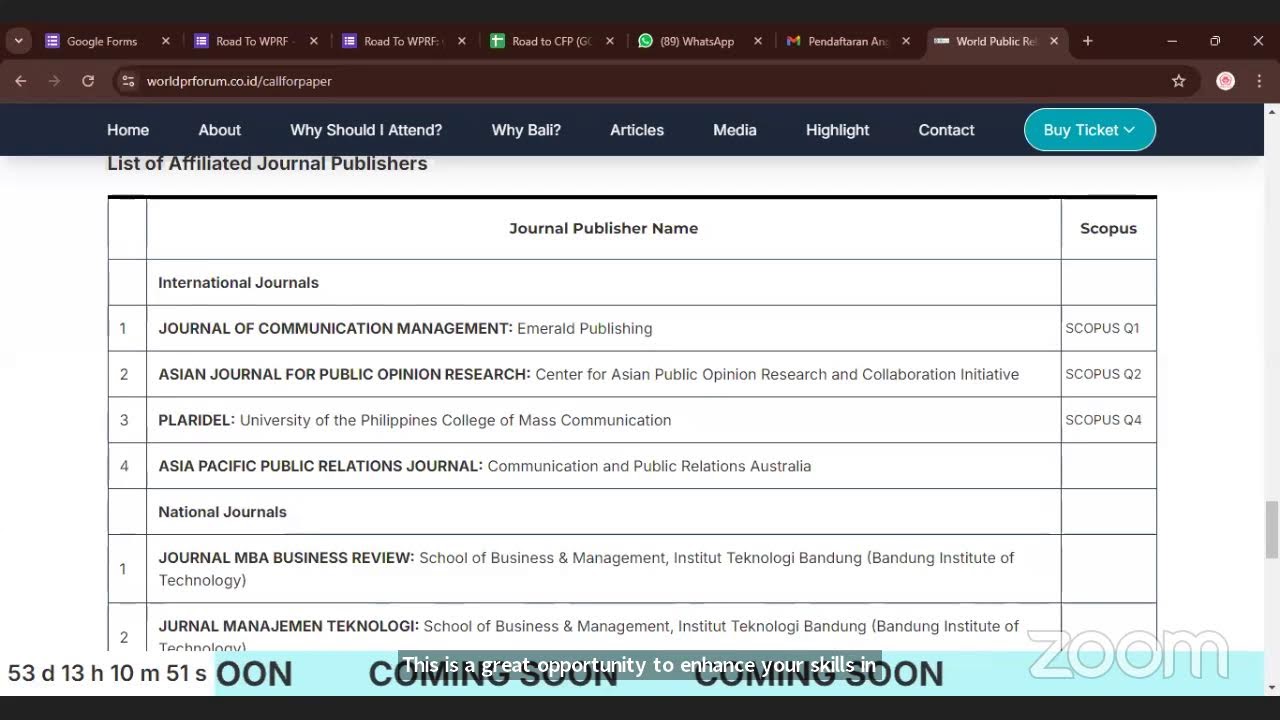This screenshot has height=720, width=1280.
Task: Close the World Public Relations tab
Action: pyautogui.click(x=1054, y=41)
